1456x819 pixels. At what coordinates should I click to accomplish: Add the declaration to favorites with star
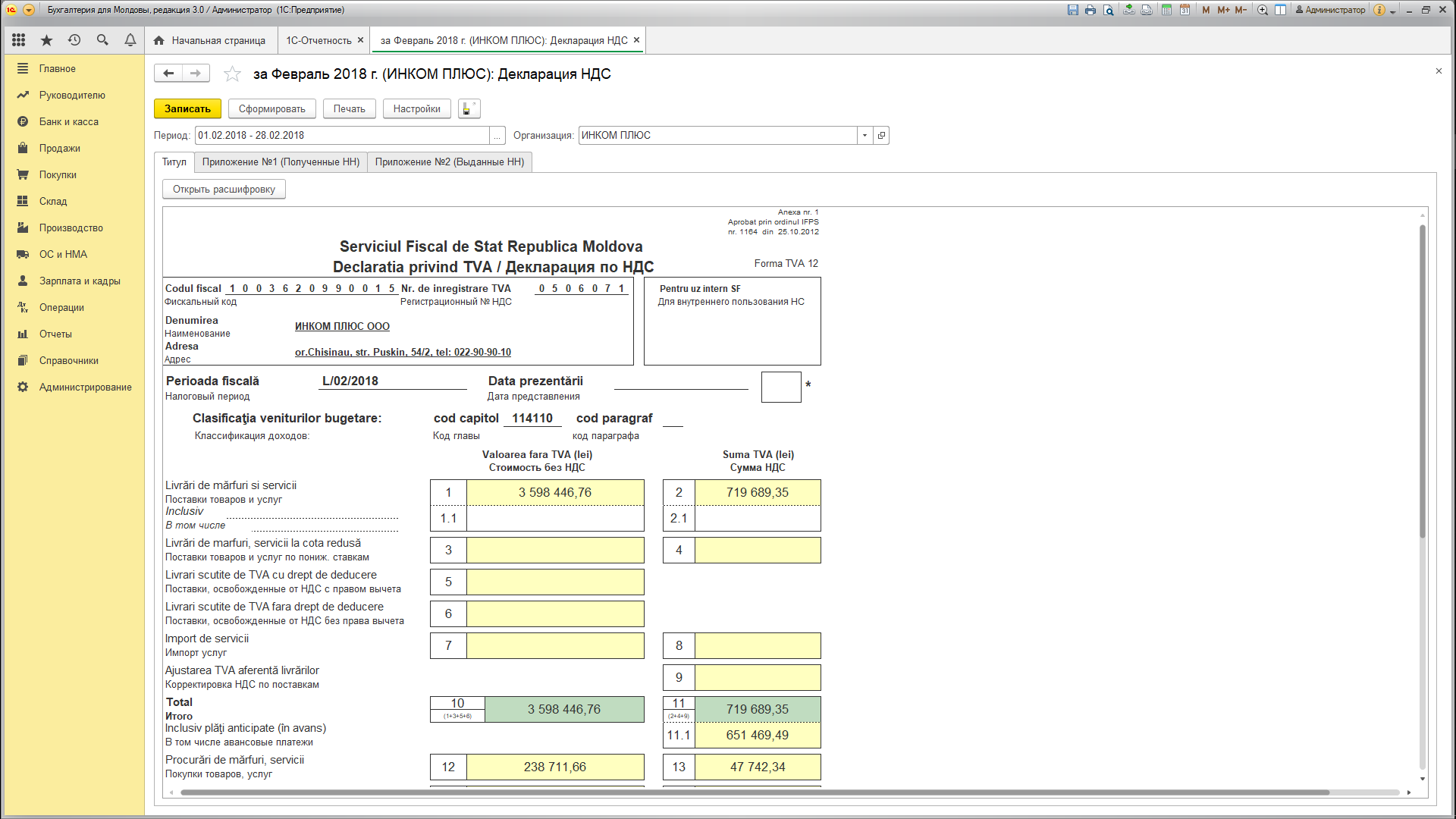(x=232, y=74)
